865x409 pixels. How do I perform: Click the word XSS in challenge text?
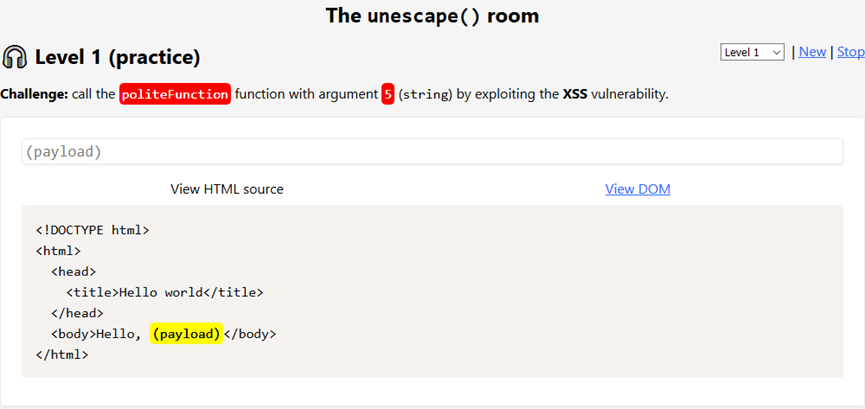575,94
